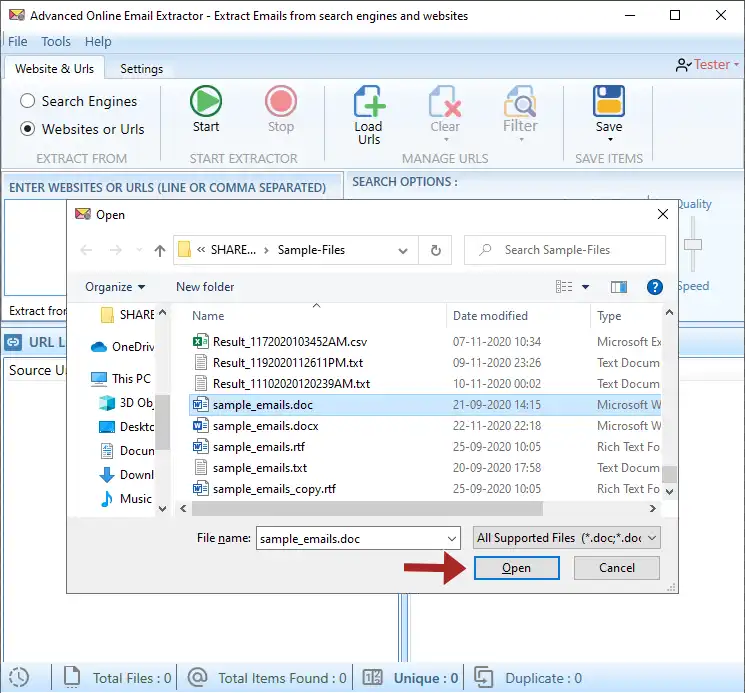The height and width of the screenshot is (693, 745).
Task: Select the sample_emails.doc file
Action: pos(425,405)
